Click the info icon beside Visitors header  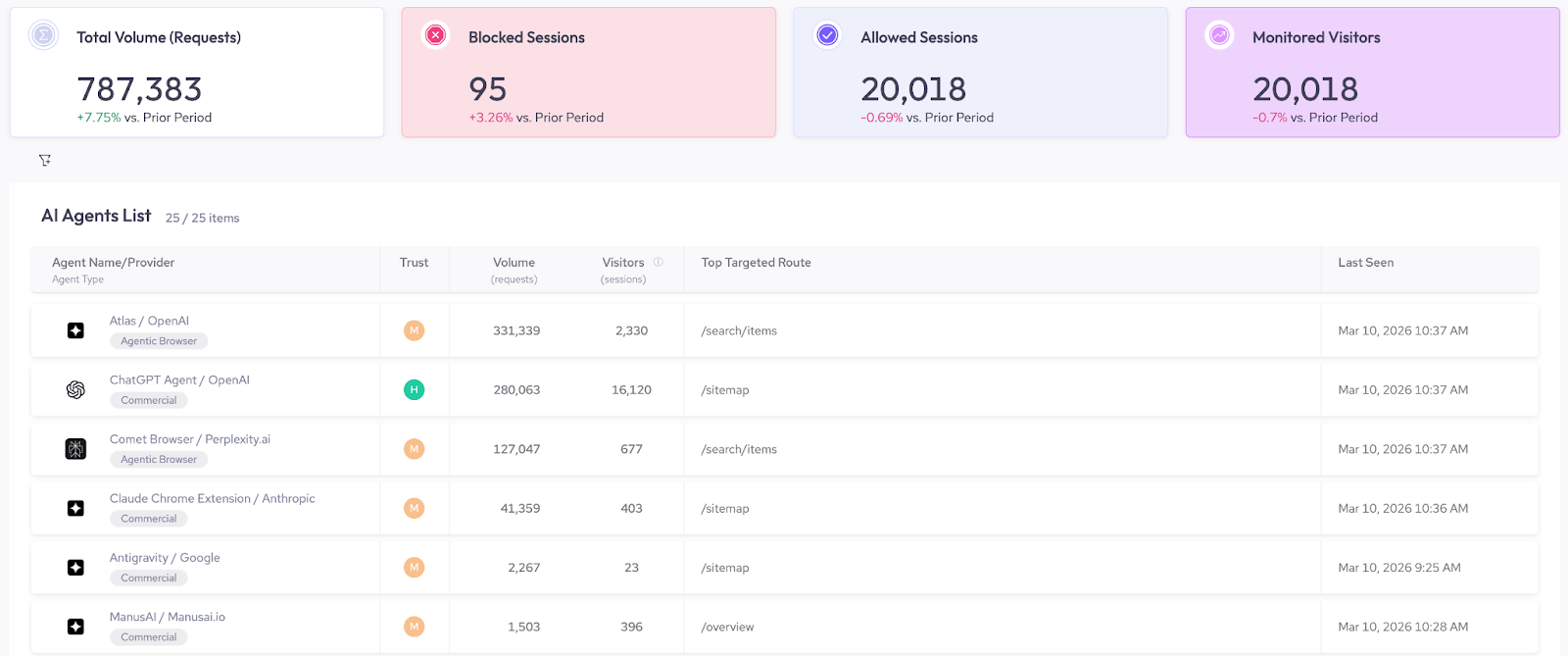coord(659,262)
